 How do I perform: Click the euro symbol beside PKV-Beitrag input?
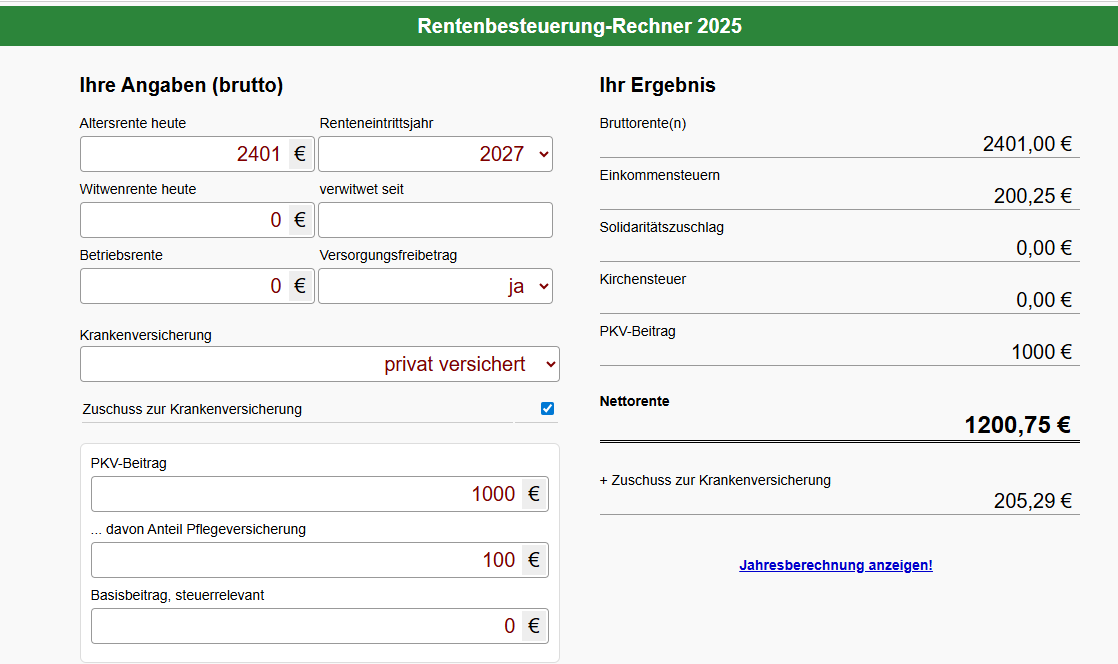coord(534,494)
